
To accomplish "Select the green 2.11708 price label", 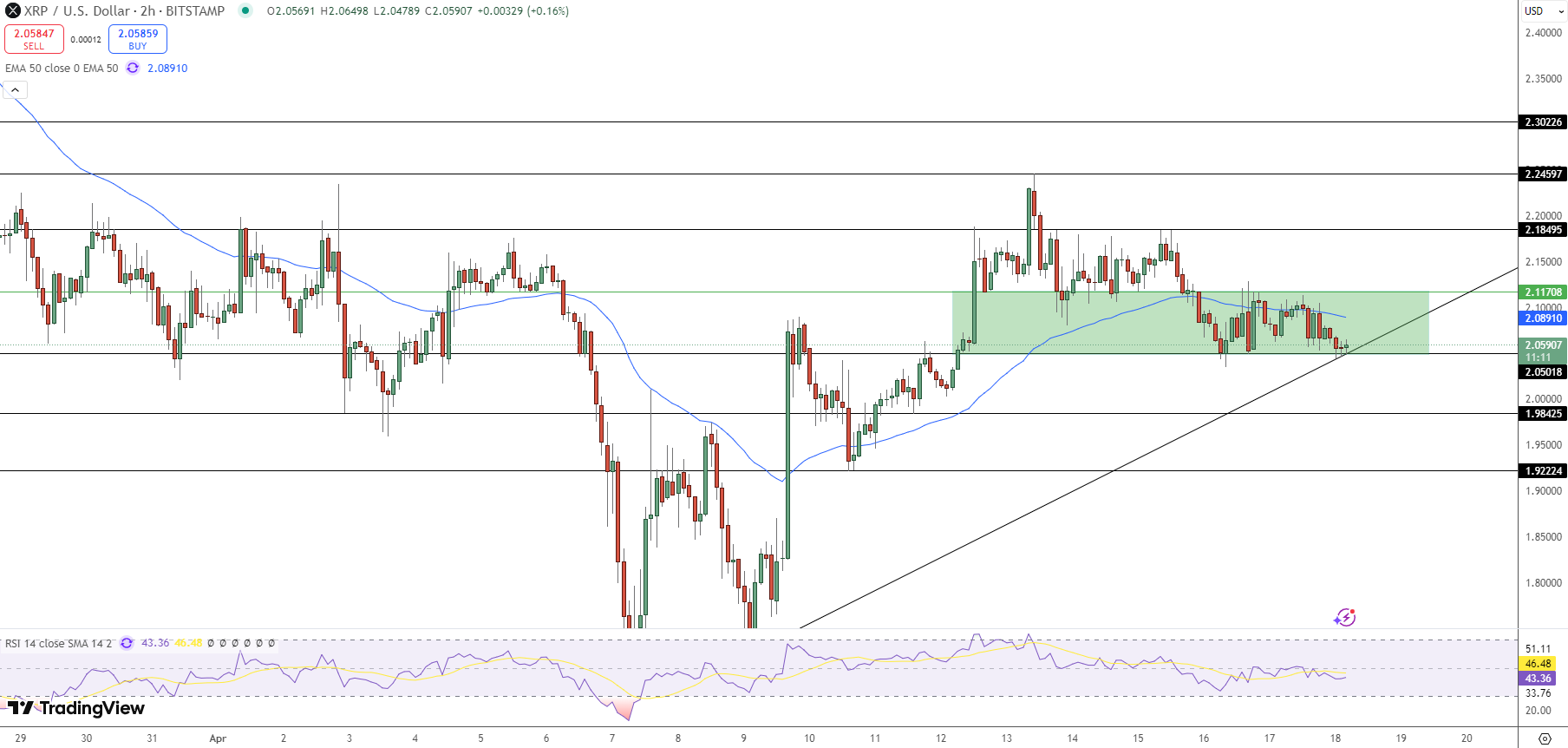I will click(x=1543, y=292).
